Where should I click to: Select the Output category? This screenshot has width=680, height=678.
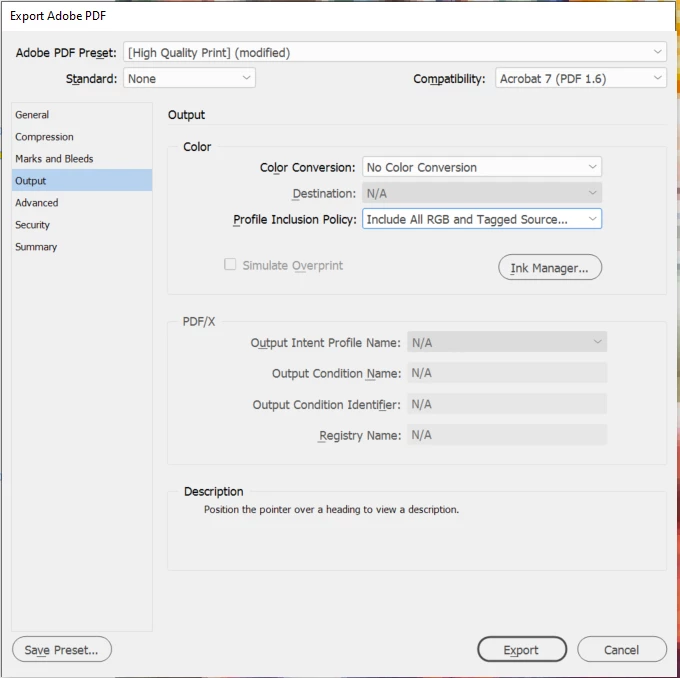coord(82,180)
